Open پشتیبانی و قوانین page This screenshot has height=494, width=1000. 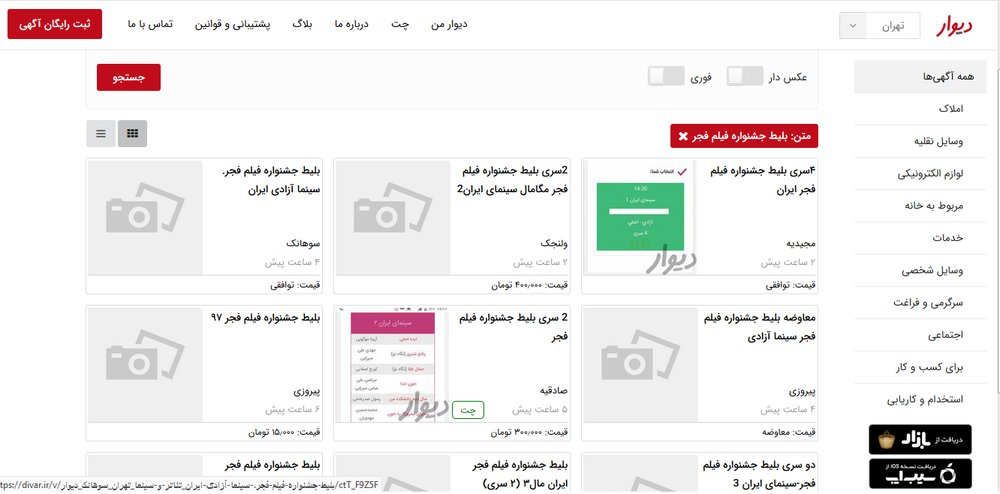point(233,24)
